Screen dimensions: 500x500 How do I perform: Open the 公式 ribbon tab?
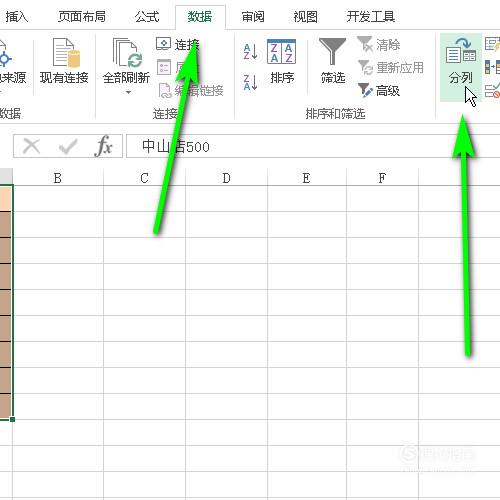click(147, 16)
